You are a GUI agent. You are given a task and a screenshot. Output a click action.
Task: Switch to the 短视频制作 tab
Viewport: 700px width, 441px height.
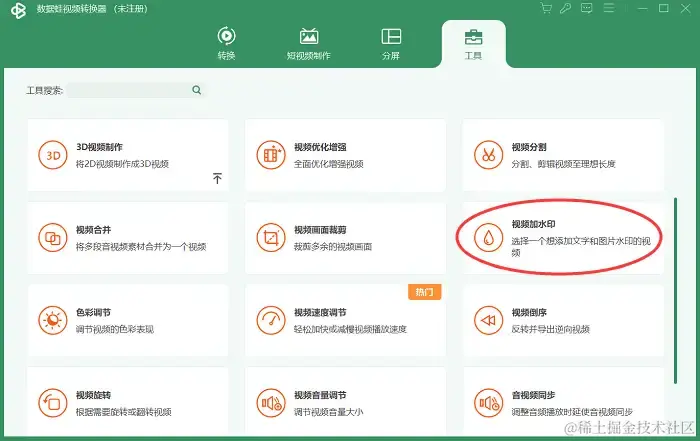(308, 44)
